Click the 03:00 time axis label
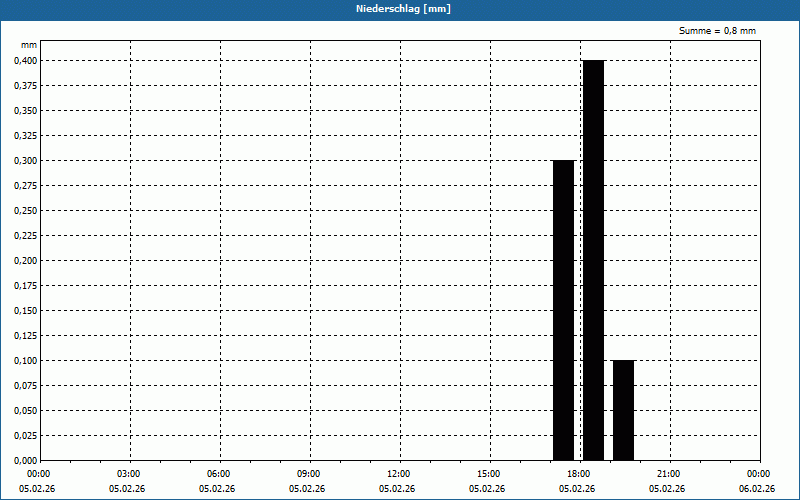800x500 pixels. 129,474
